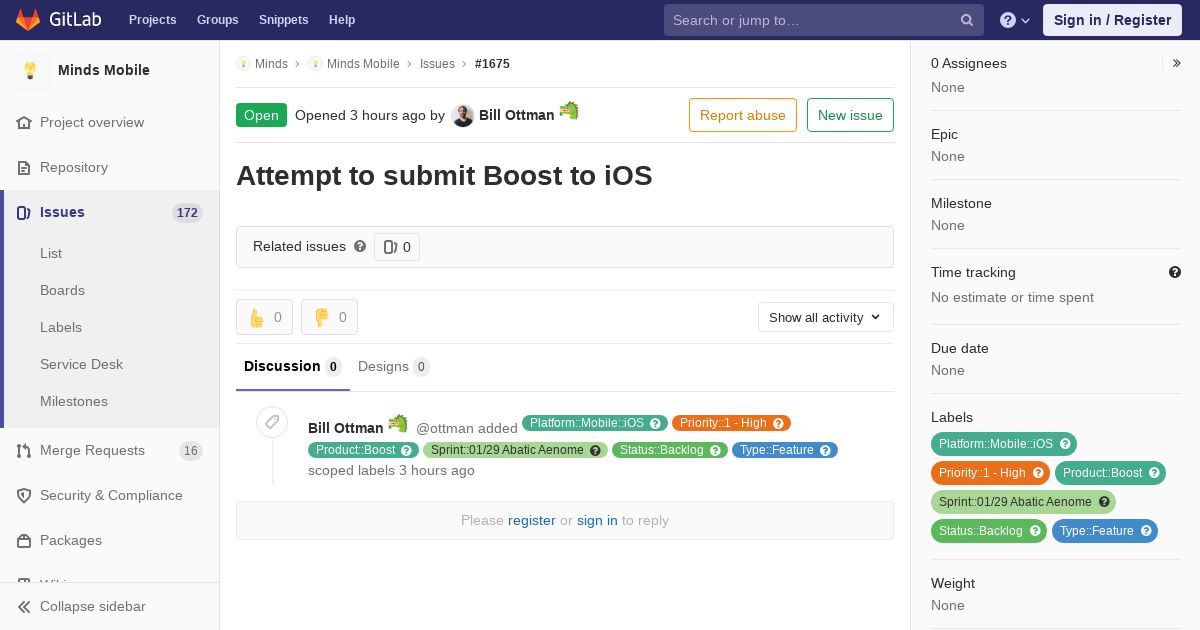Image resolution: width=1200 pixels, height=630 pixels.
Task: Click the register link to reply
Action: [531, 520]
